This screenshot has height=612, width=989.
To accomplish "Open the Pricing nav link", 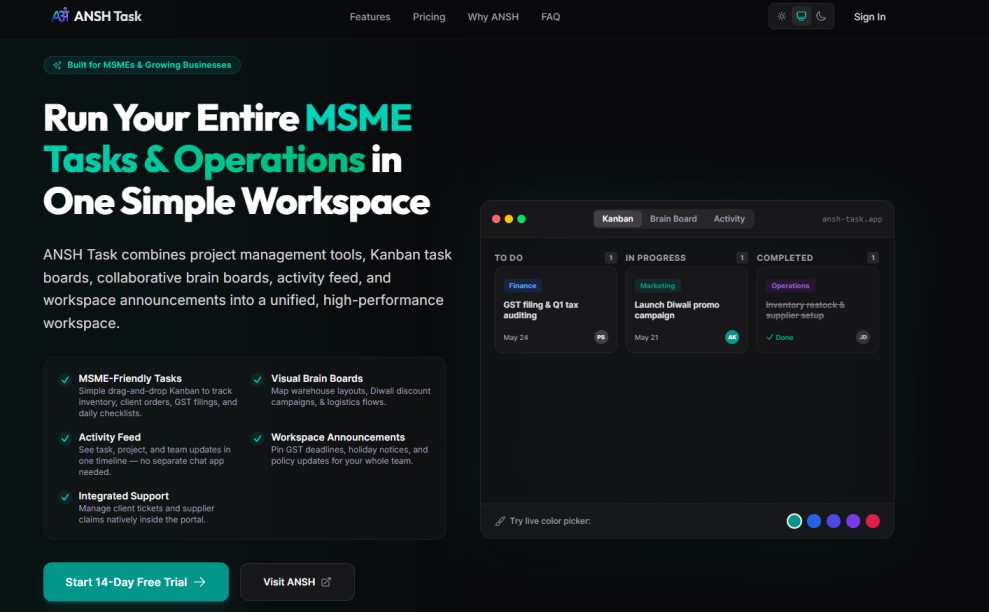I will pos(429,17).
